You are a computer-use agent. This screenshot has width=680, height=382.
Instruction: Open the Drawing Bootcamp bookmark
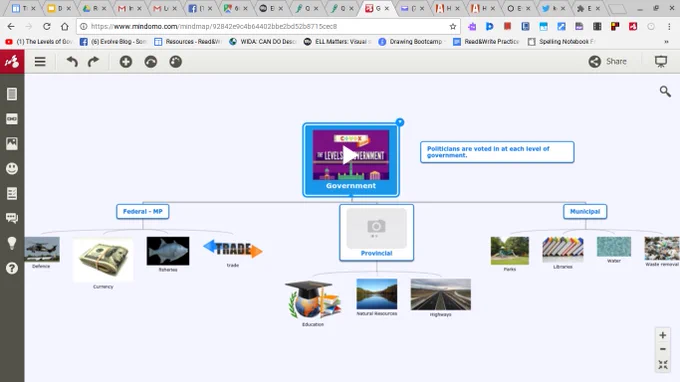412,42
